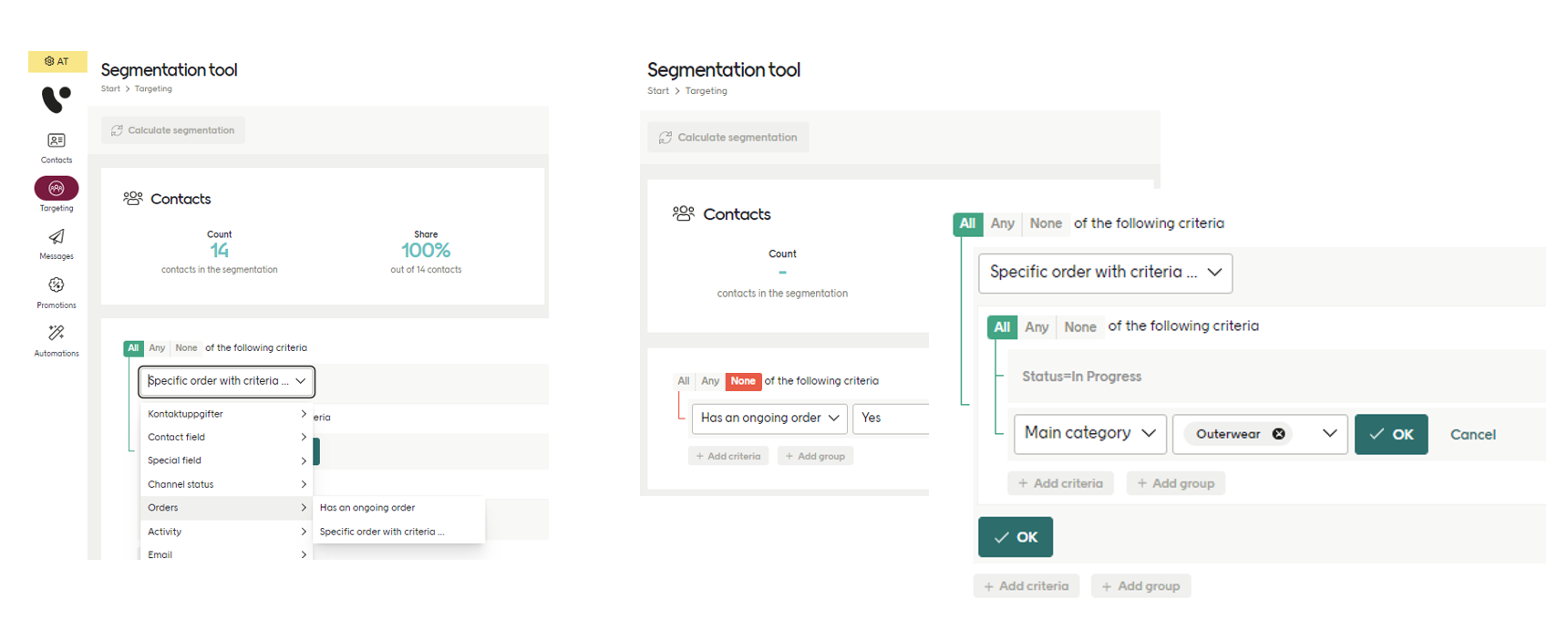Open the Email menu entry
1568x641 pixels.
pyautogui.click(x=226, y=554)
